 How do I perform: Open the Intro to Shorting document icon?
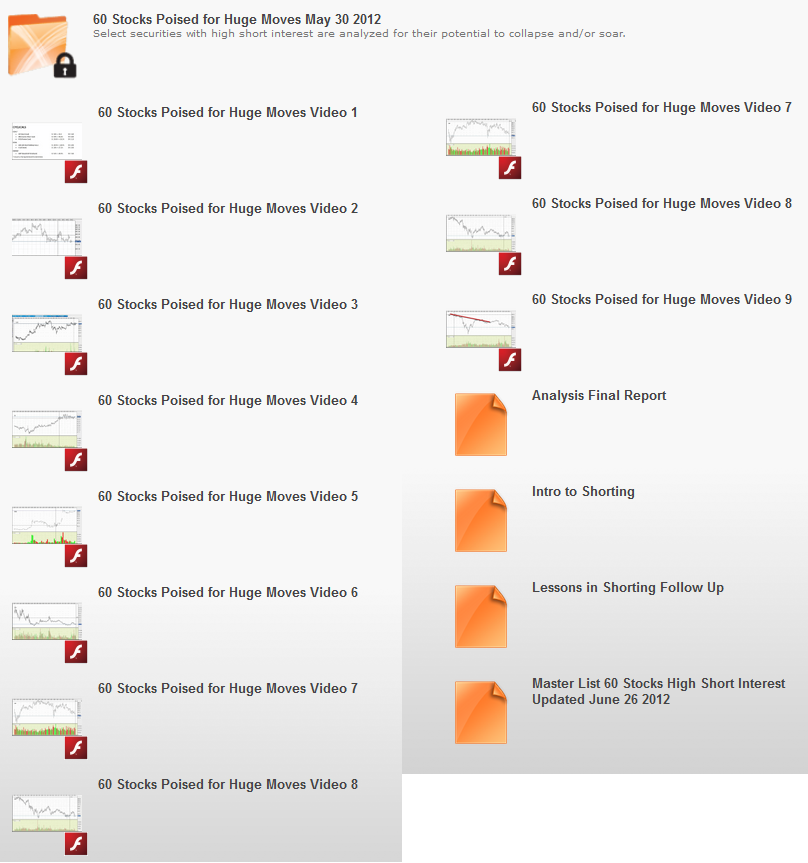481,520
